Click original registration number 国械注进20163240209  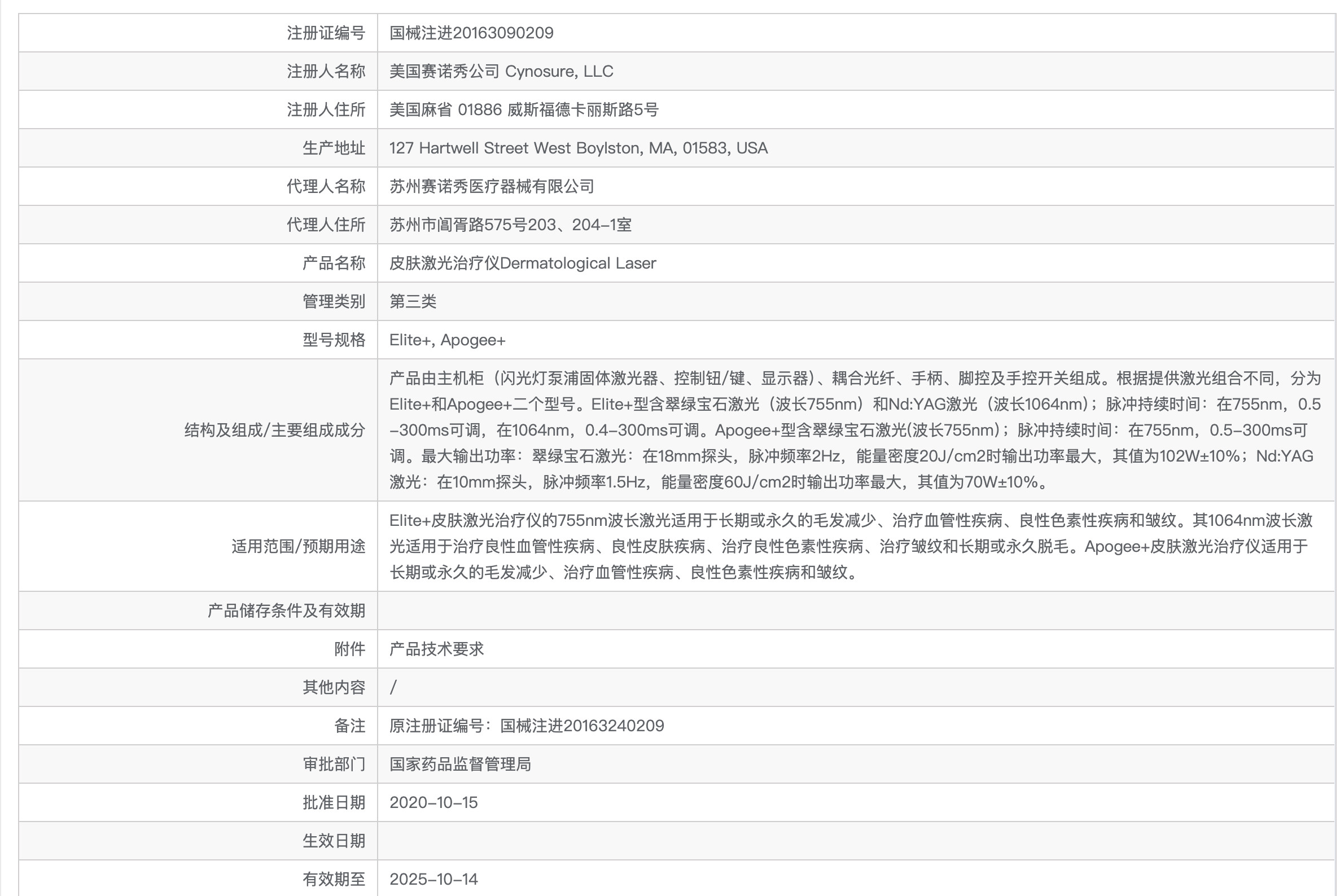(x=581, y=726)
